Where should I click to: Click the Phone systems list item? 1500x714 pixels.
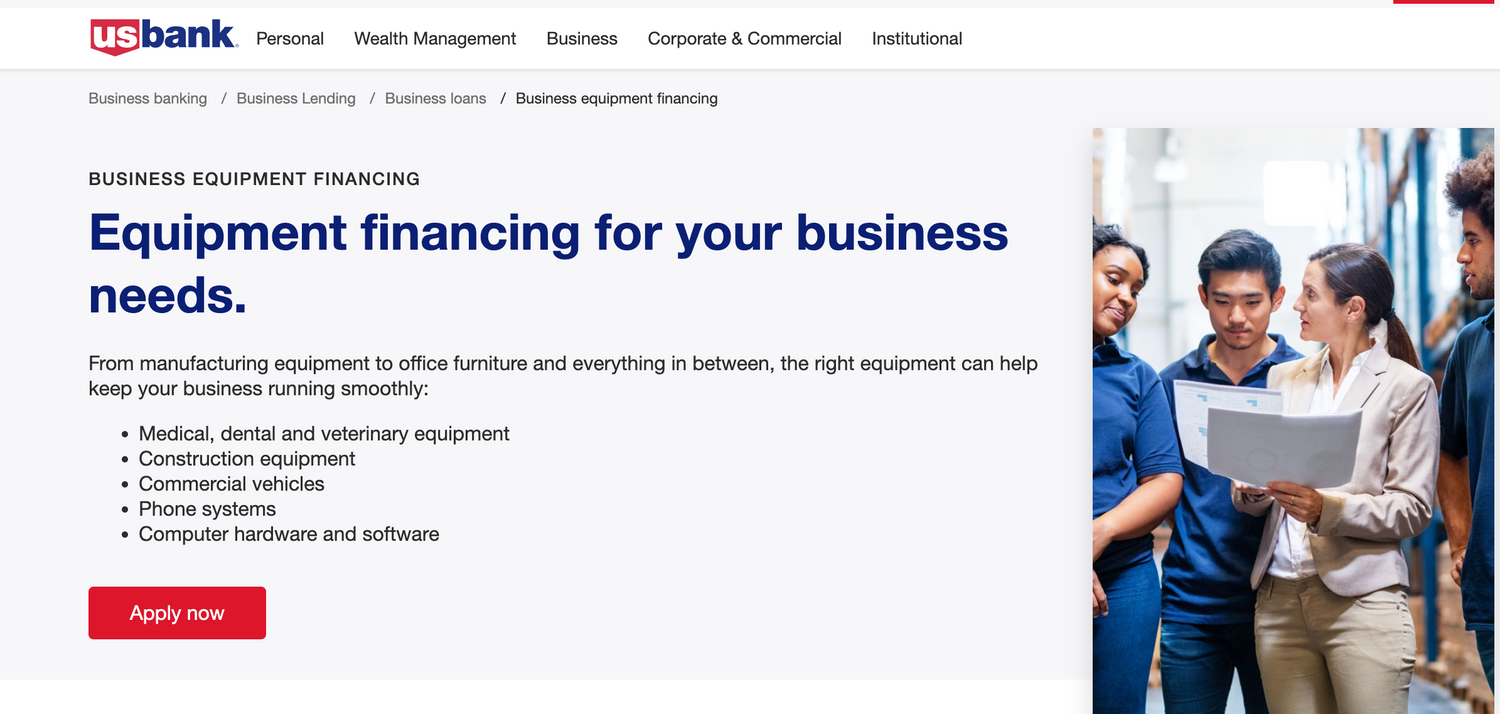[207, 508]
